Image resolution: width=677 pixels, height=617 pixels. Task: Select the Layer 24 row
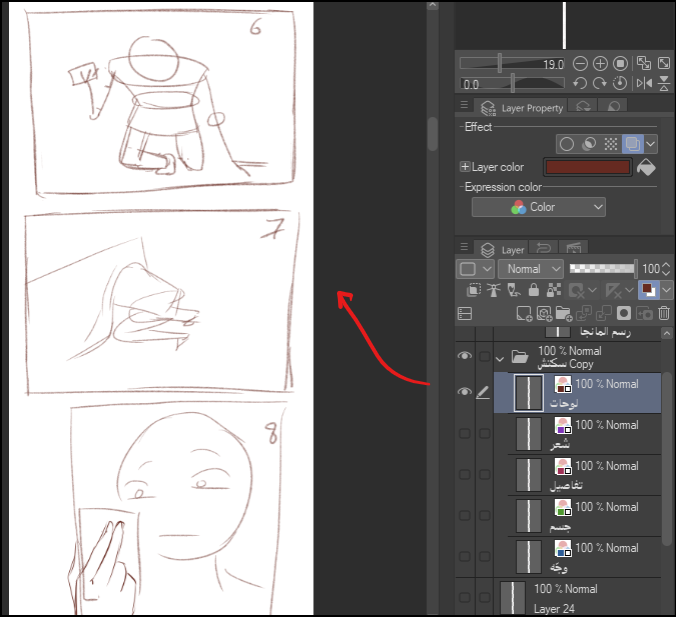[578, 598]
